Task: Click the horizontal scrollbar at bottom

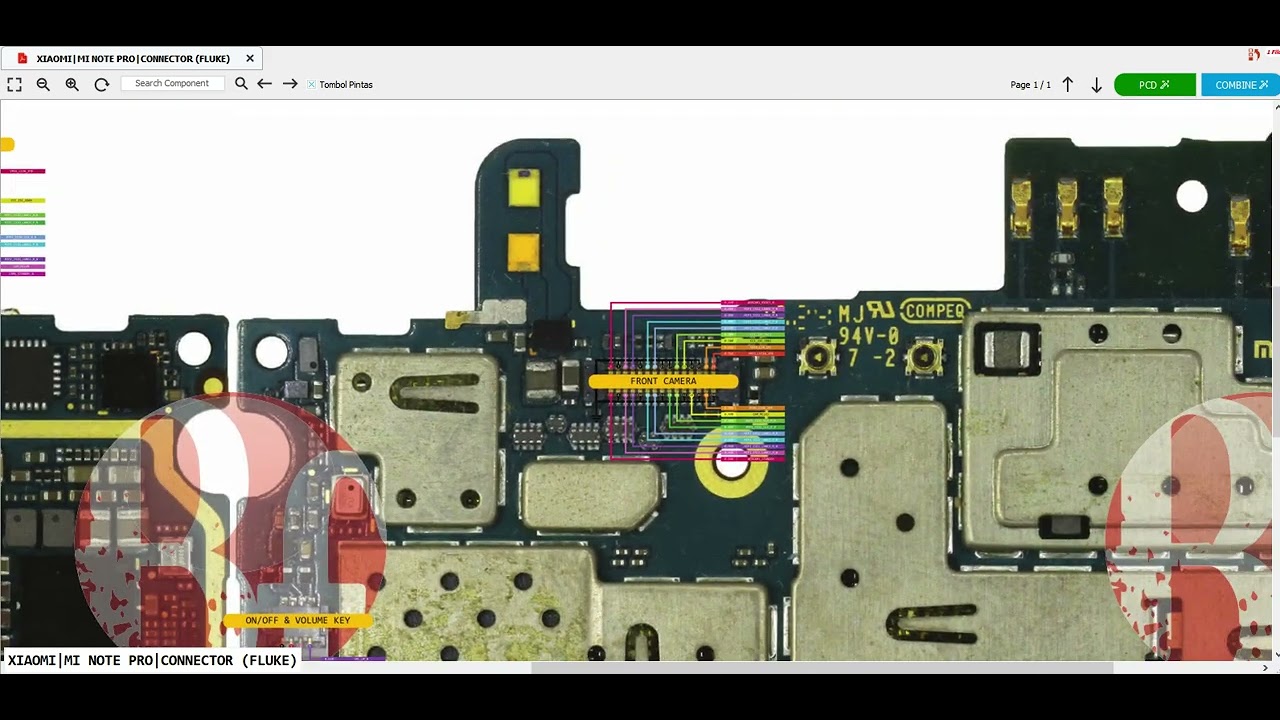Action: (822, 667)
